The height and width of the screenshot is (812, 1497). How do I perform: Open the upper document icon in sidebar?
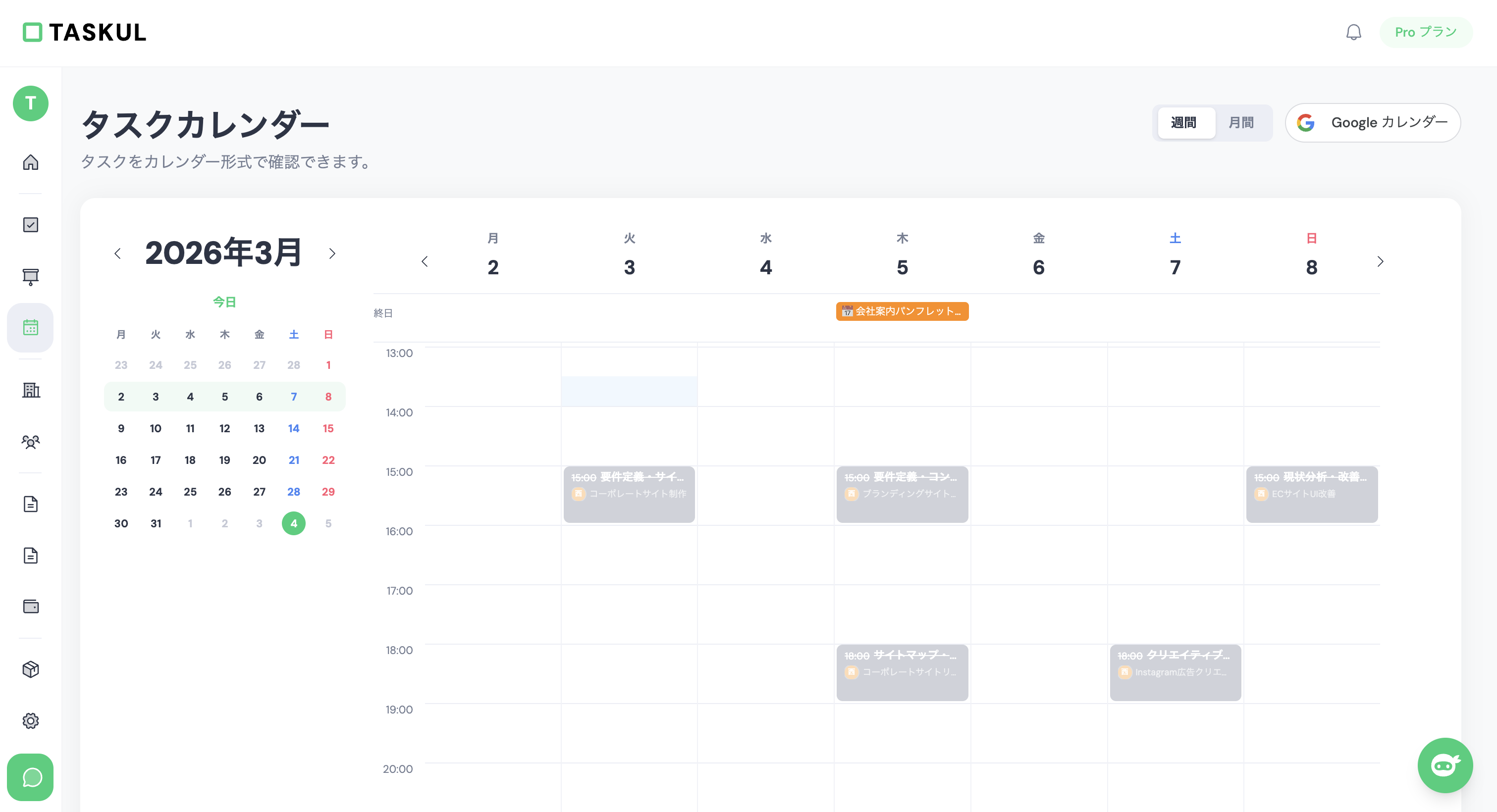click(x=31, y=504)
